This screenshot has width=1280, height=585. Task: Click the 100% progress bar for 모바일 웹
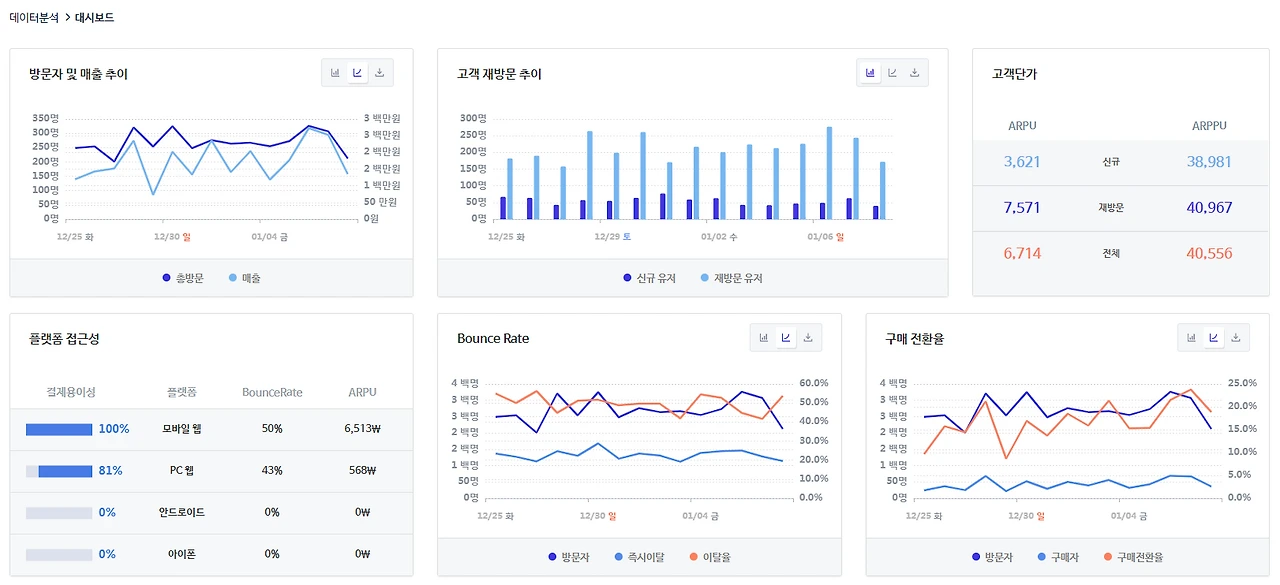coord(59,429)
